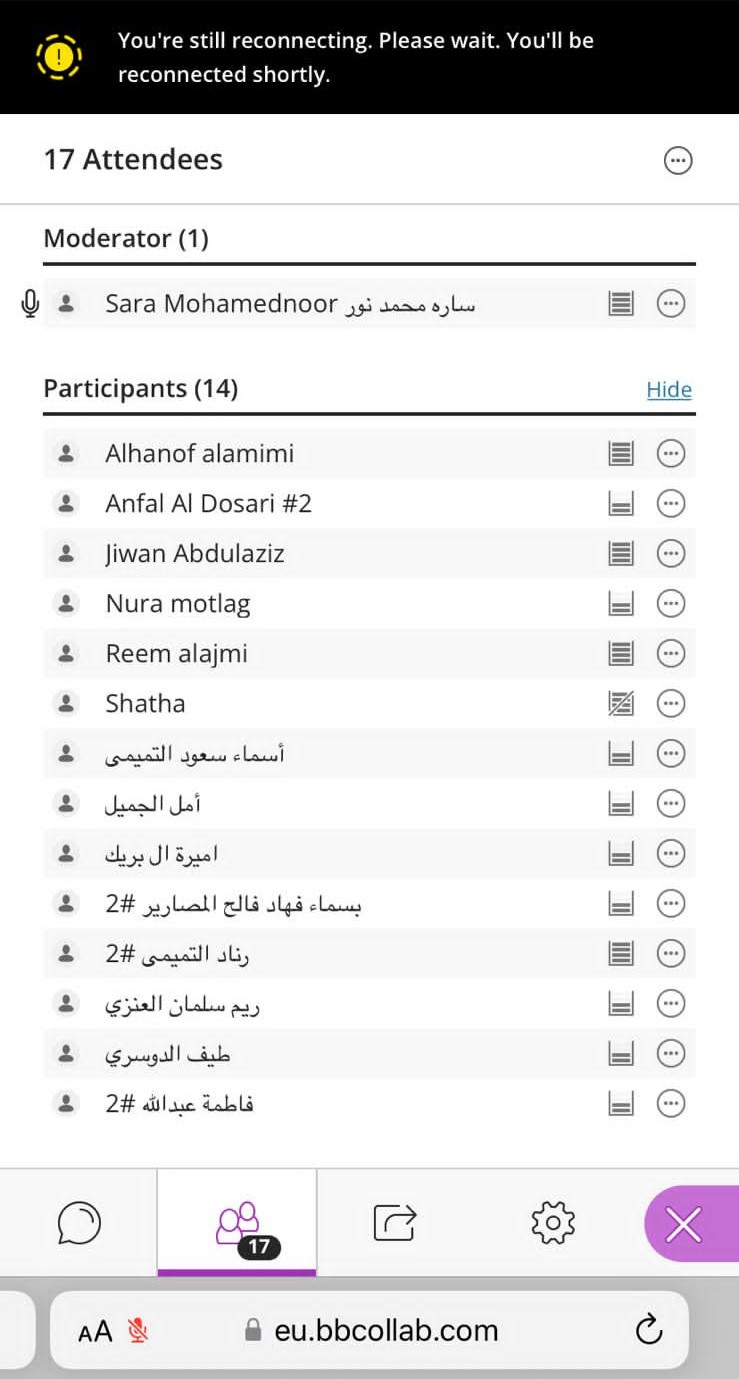739x1379 pixels.
Task: Reload the page in browser
Action: click(649, 1330)
